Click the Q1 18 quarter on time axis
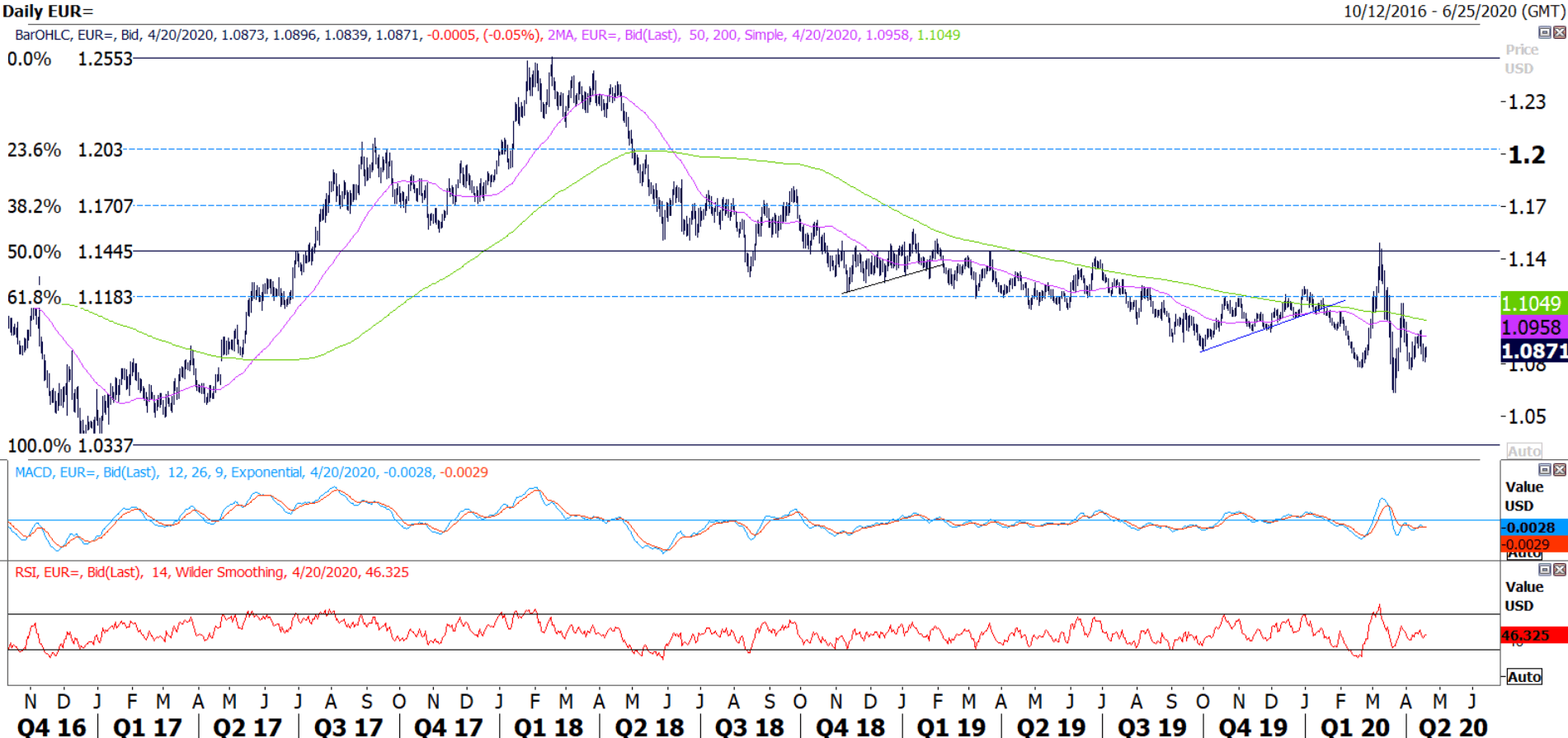 click(x=548, y=727)
